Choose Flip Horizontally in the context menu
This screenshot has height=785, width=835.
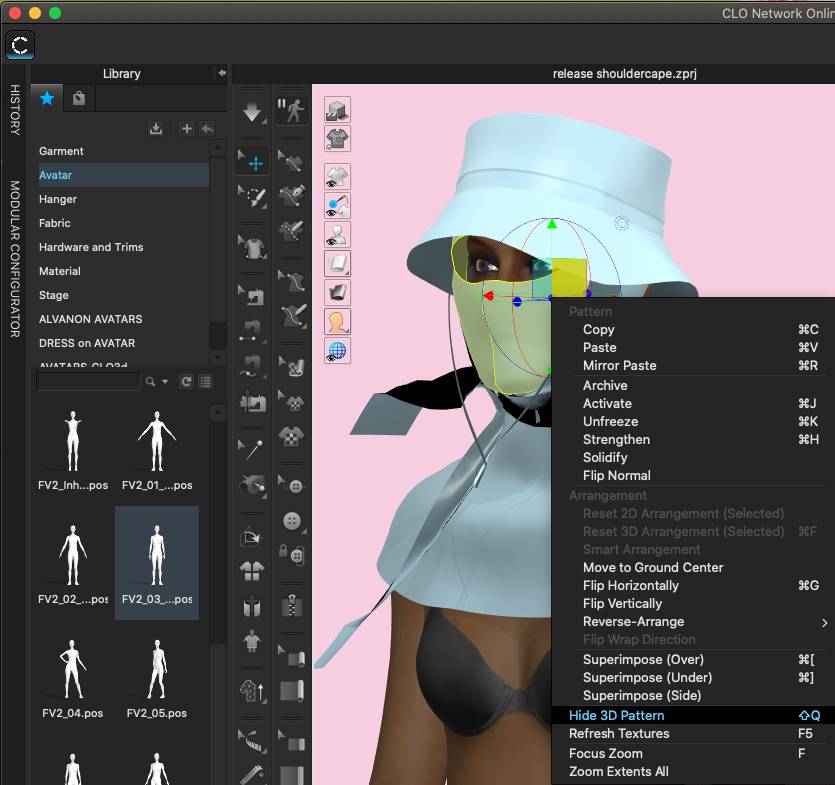click(694, 585)
